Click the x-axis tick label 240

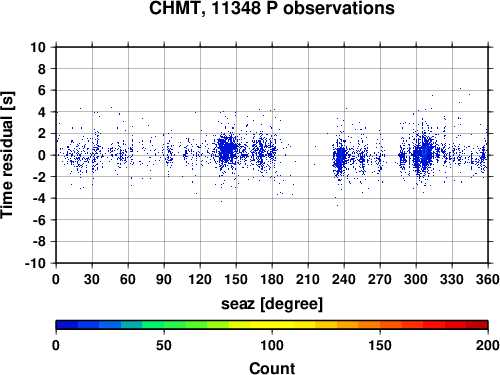(344, 279)
